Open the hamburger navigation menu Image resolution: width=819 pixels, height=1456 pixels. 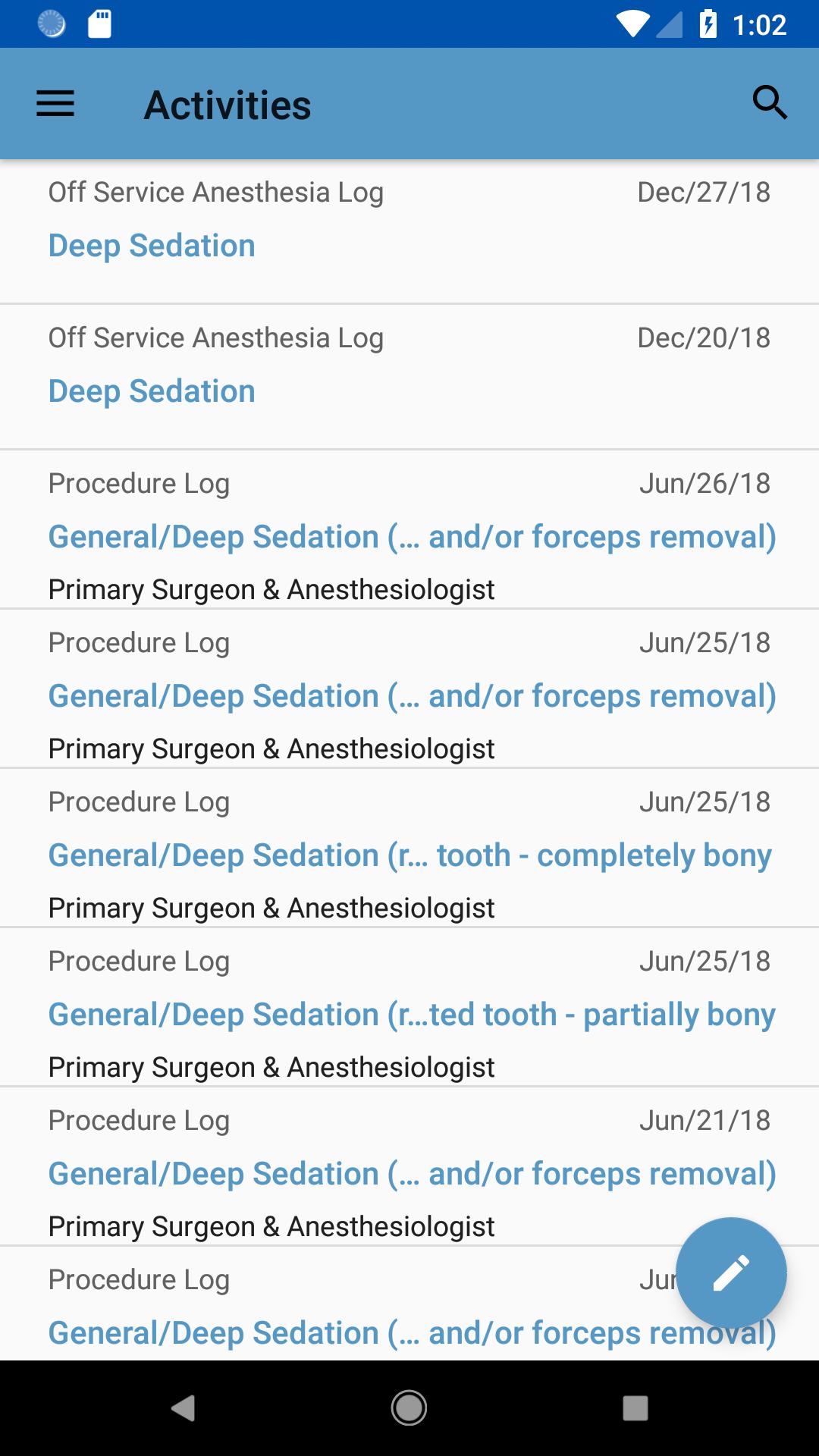click(55, 104)
